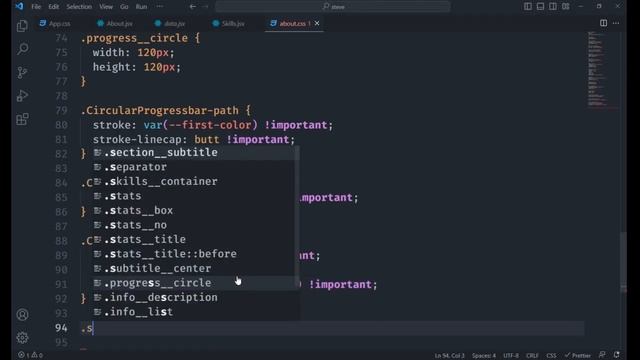Open the Edit menu
This screenshot has width=640, height=360.
pos(53,7)
